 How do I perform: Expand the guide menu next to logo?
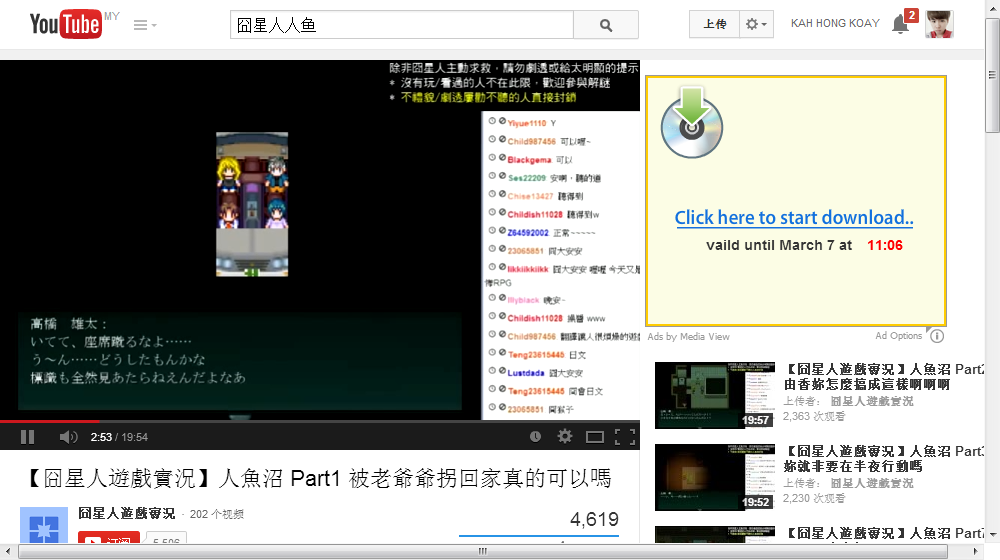[145, 25]
